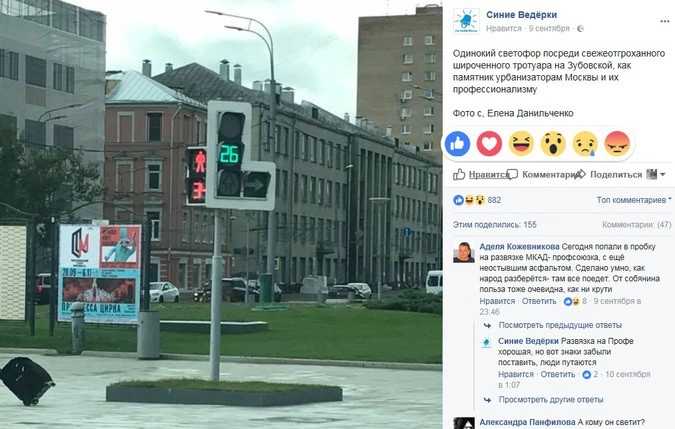
Task: Expand Просмотреть другие ответы
Action: point(551,400)
